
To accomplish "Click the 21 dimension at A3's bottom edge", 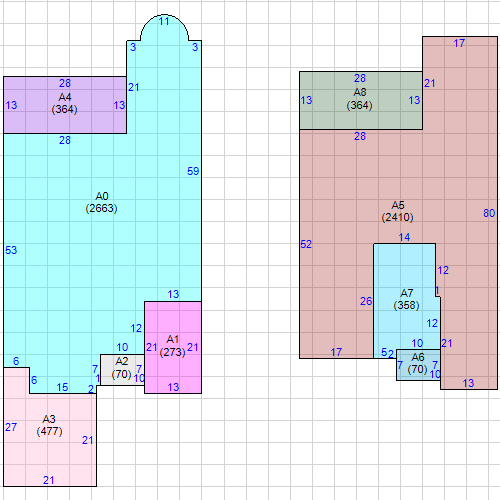I will click(x=49, y=480).
